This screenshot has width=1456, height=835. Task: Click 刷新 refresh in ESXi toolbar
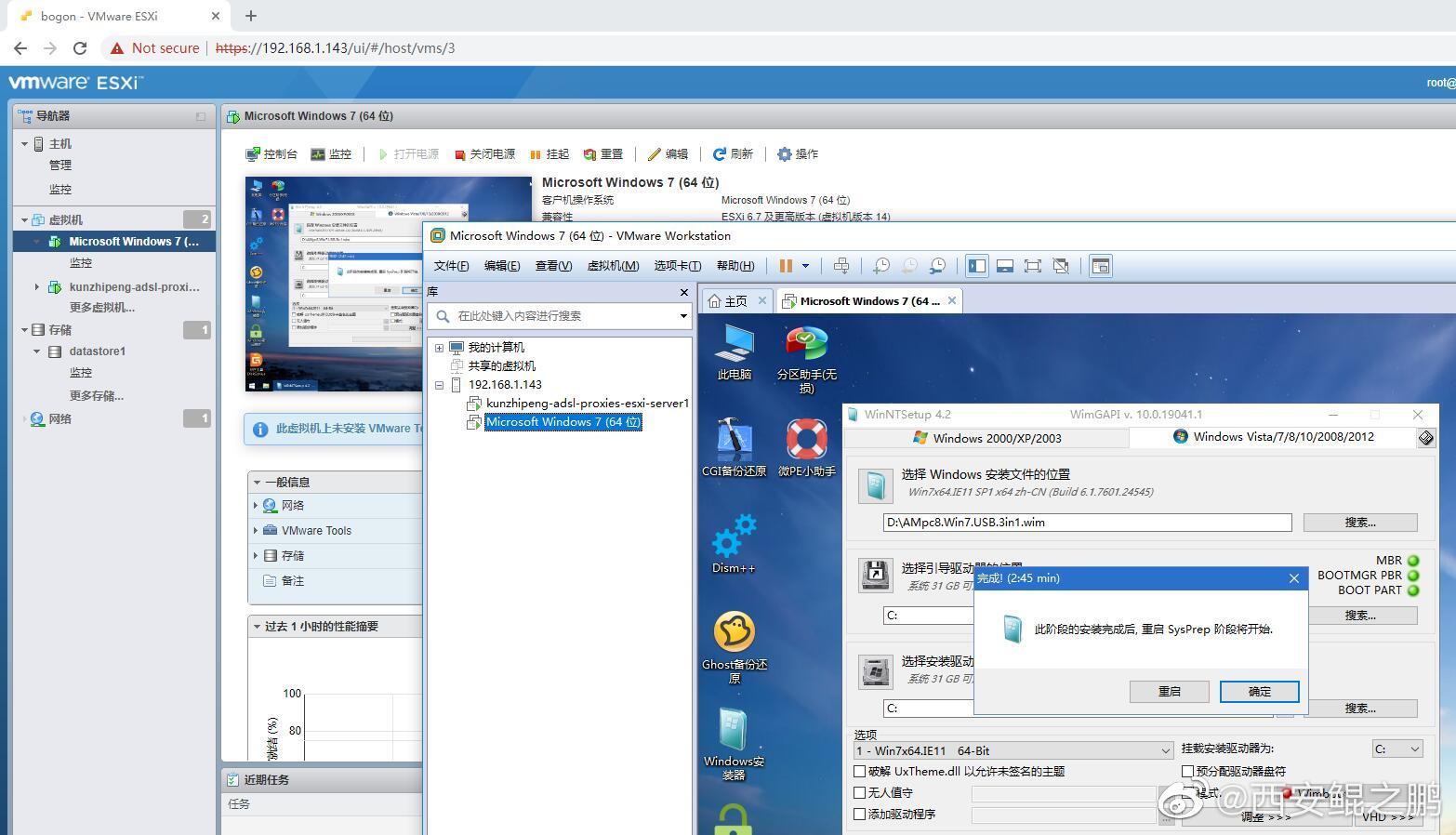(733, 154)
